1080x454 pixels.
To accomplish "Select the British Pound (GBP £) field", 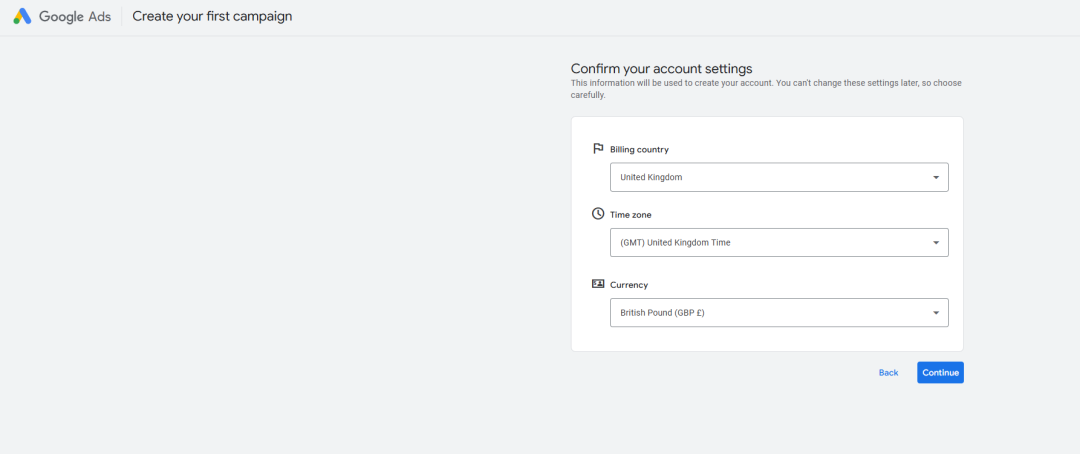I will click(x=779, y=313).
